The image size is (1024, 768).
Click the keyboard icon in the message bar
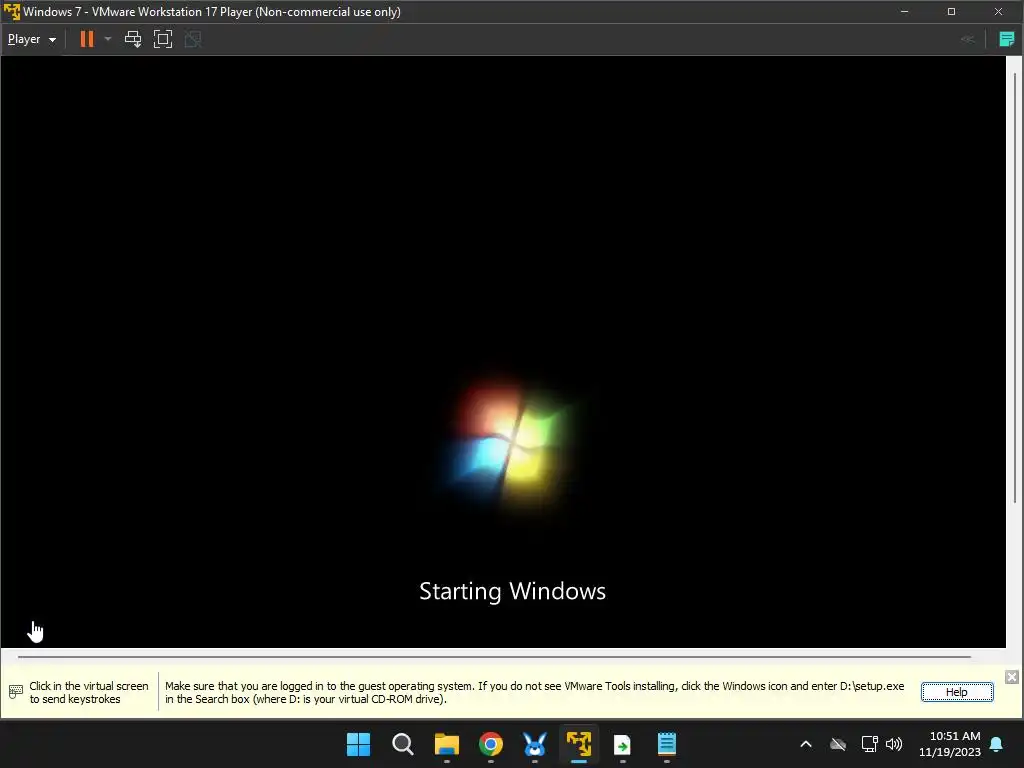click(16, 692)
